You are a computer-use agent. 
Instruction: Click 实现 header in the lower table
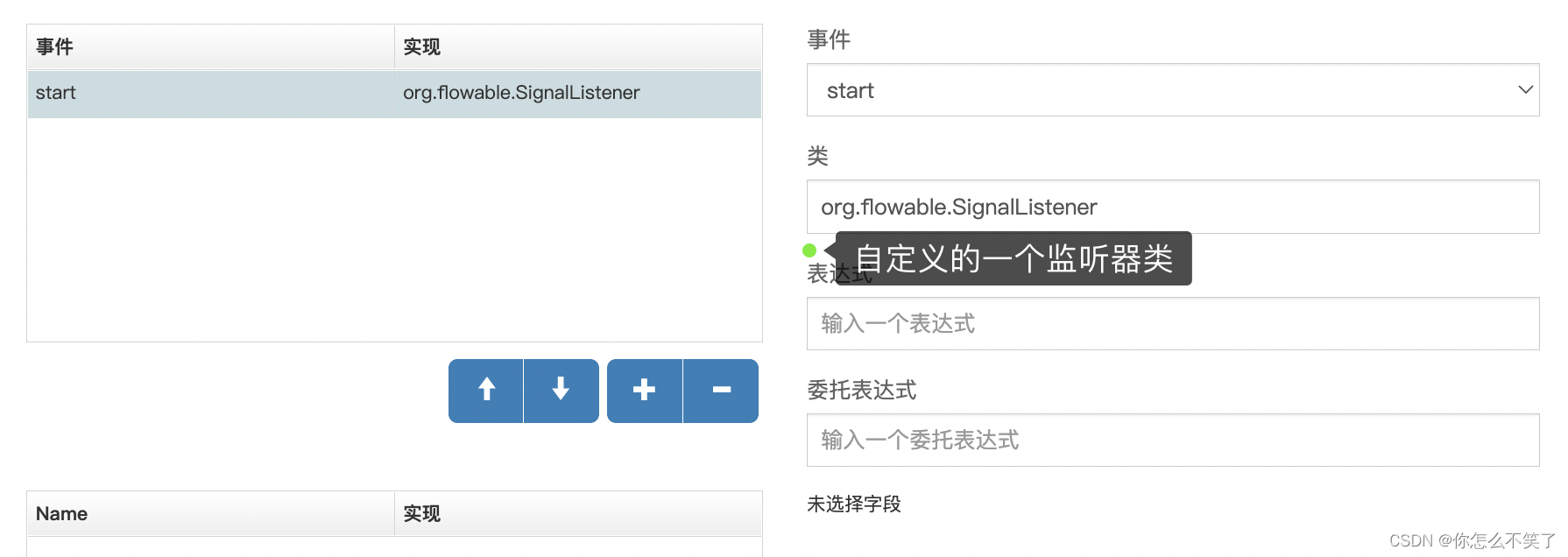tap(421, 514)
